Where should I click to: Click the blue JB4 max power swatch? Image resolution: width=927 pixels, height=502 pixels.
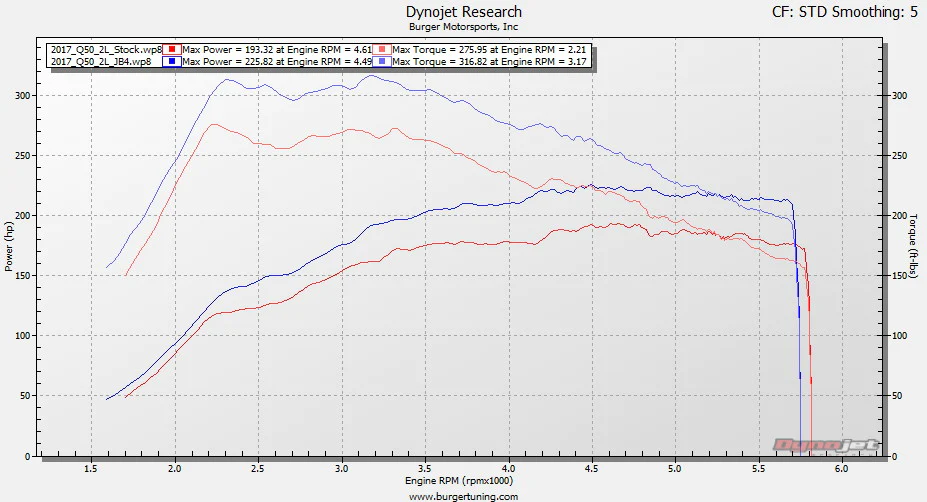tap(171, 61)
